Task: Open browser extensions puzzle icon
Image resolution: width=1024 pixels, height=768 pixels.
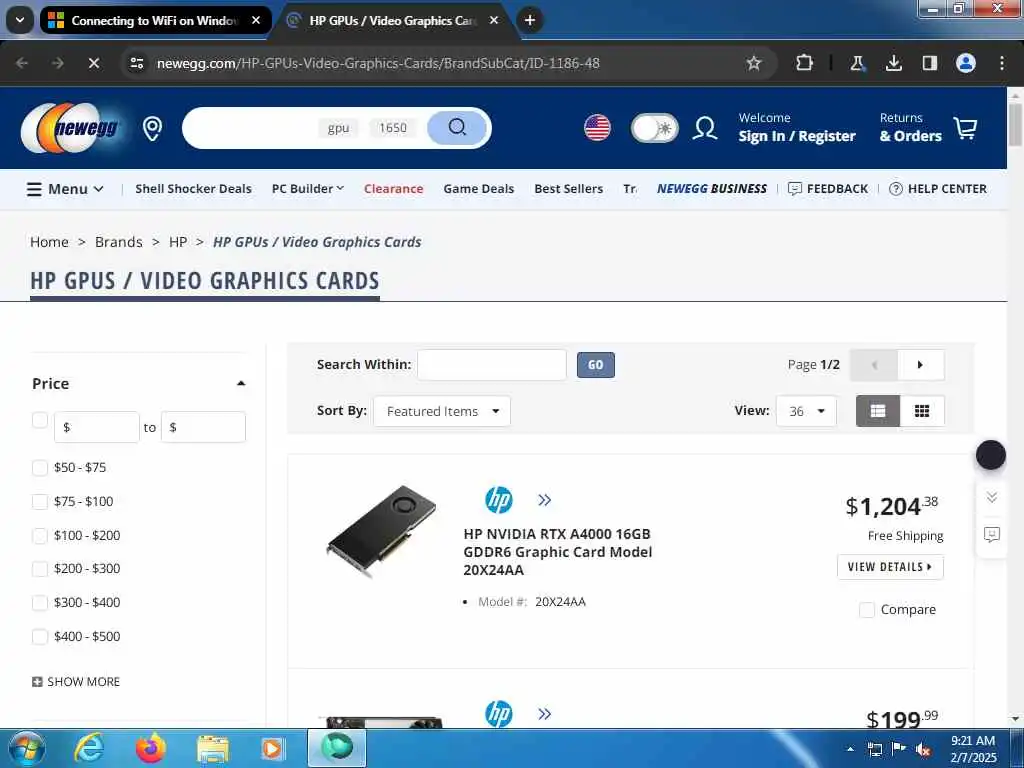Action: coord(804,63)
